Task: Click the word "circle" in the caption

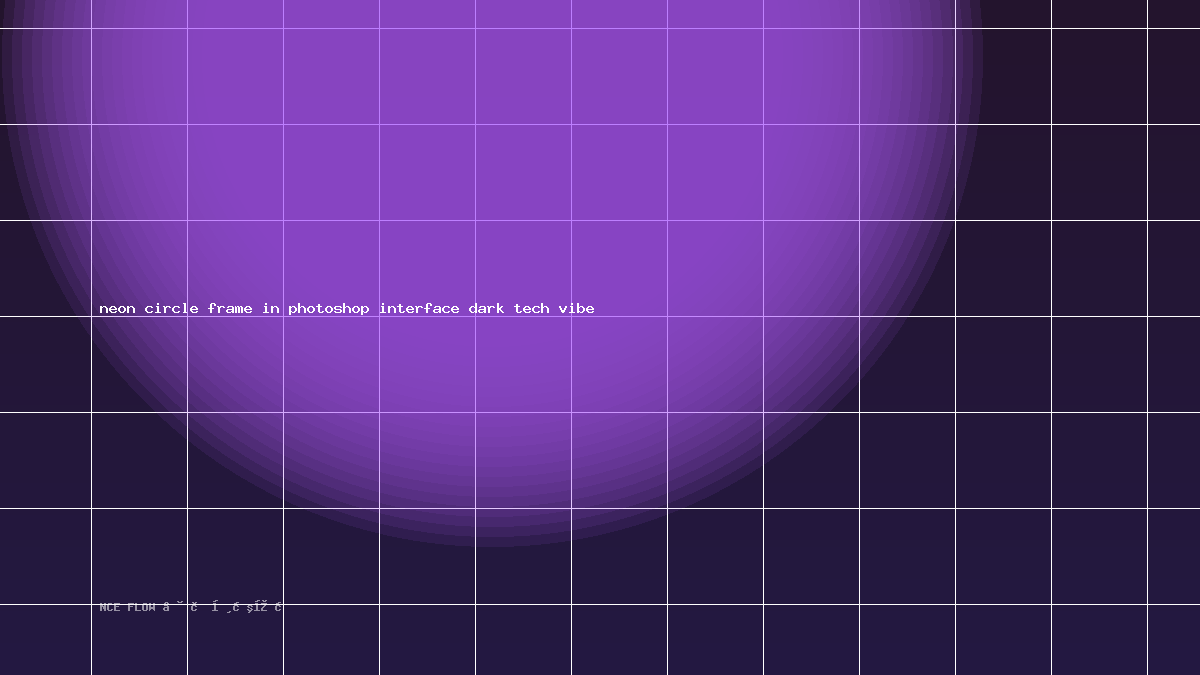Action: (x=171, y=309)
